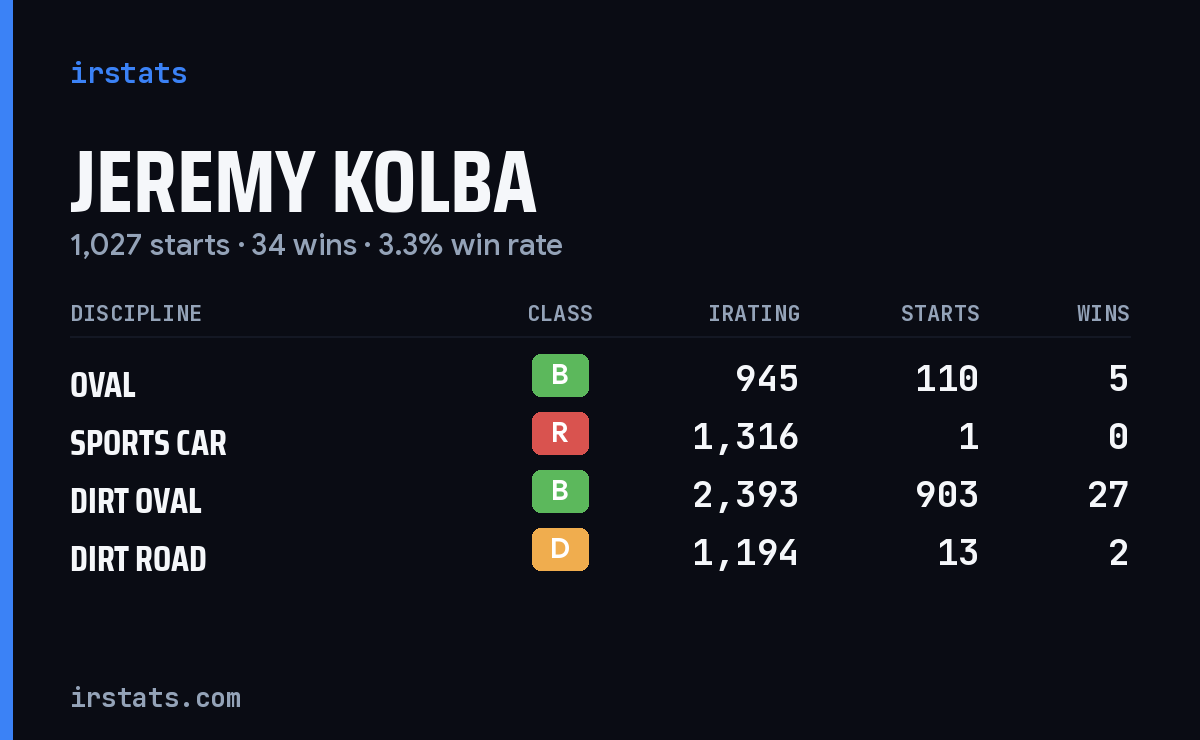Click the green B badge for Dirt Oval
The image size is (1200, 740).
click(x=560, y=491)
